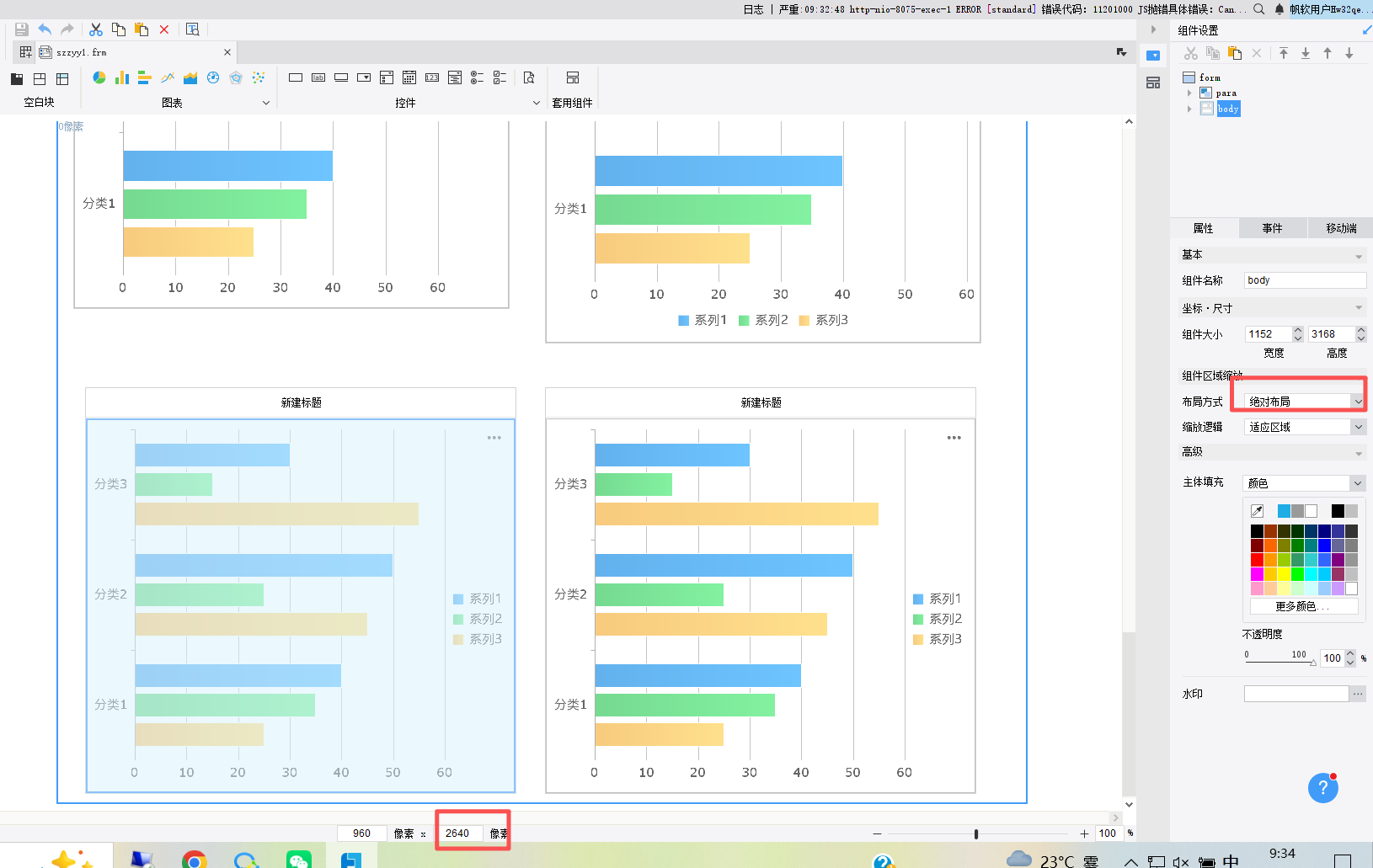Viewport: 1373px width, 868px height.
Task: Select the form root node in tree
Action: 1202,77
